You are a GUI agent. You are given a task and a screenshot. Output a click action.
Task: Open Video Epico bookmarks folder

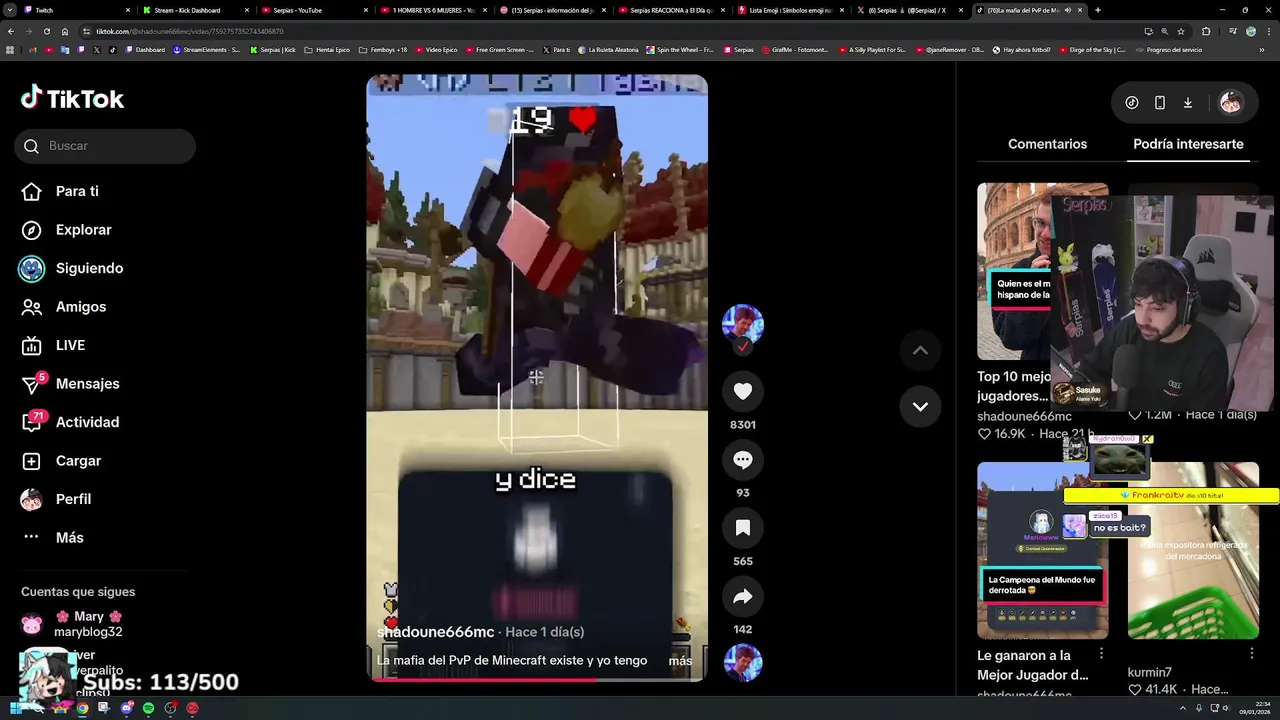(x=436, y=49)
